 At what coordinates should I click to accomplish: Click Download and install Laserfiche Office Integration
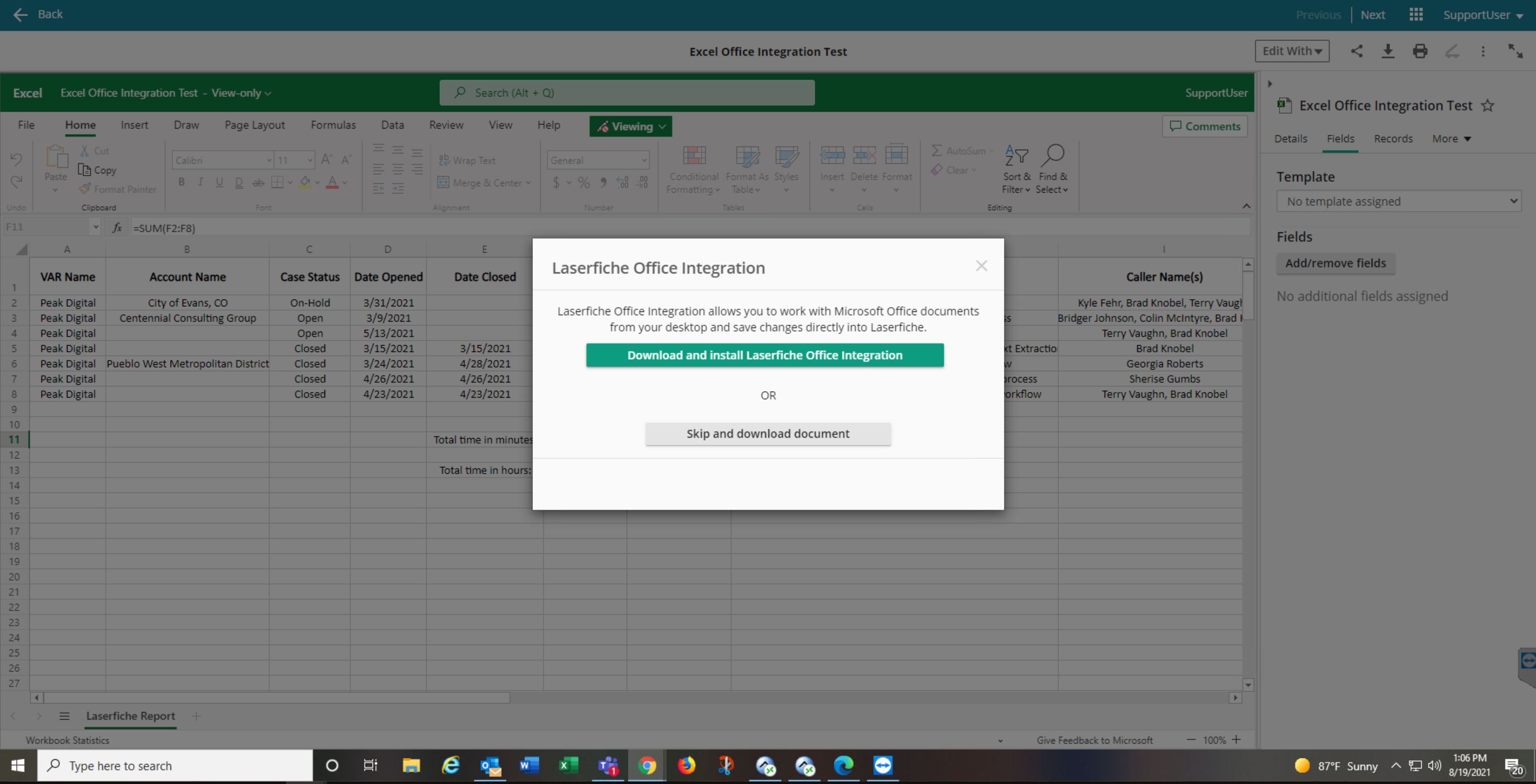(x=764, y=355)
